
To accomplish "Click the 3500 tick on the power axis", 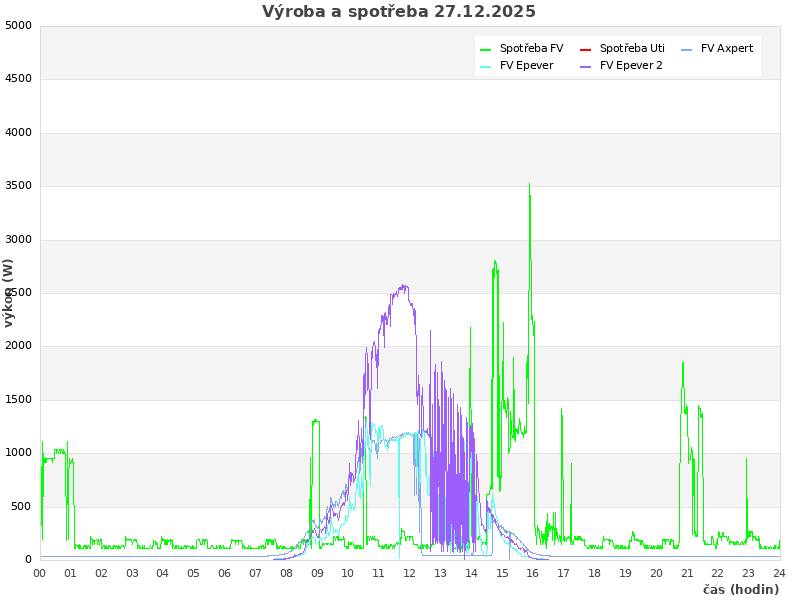I will tap(18, 186).
